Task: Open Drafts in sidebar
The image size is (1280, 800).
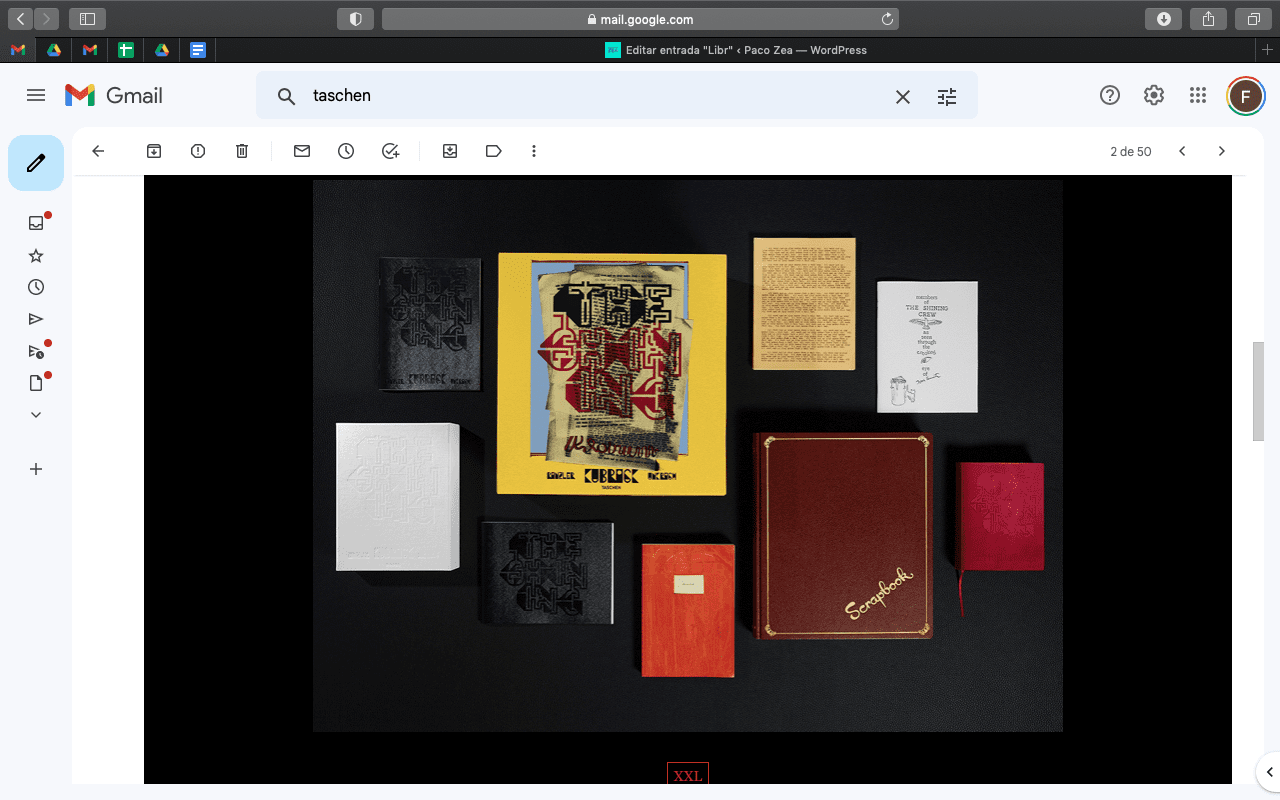Action: tap(36, 382)
